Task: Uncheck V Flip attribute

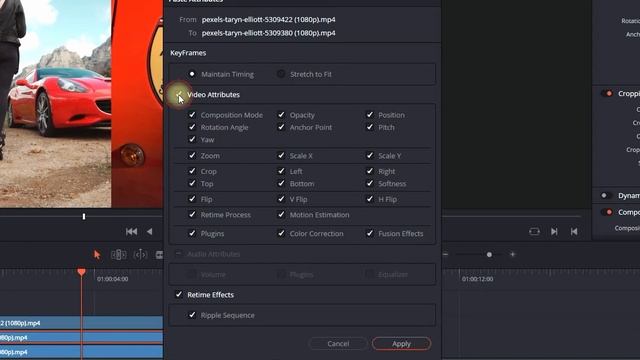Action: (281, 199)
